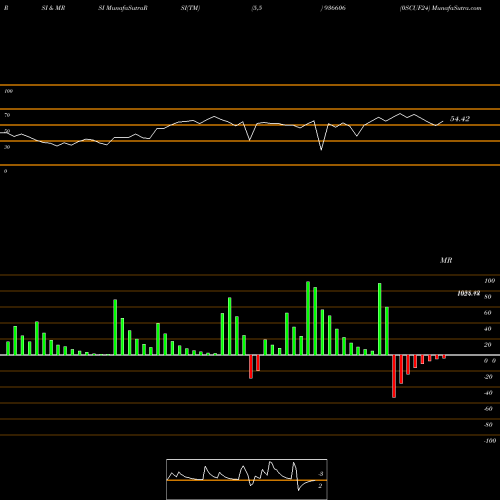Click the RSI value '54.42' label
This screenshot has width=500, height=500.
tap(460, 119)
